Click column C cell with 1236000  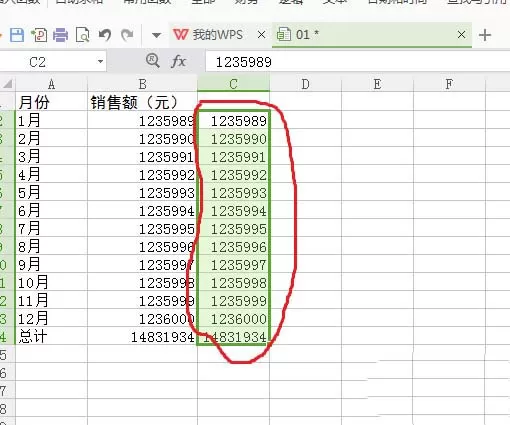[x=233, y=318]
